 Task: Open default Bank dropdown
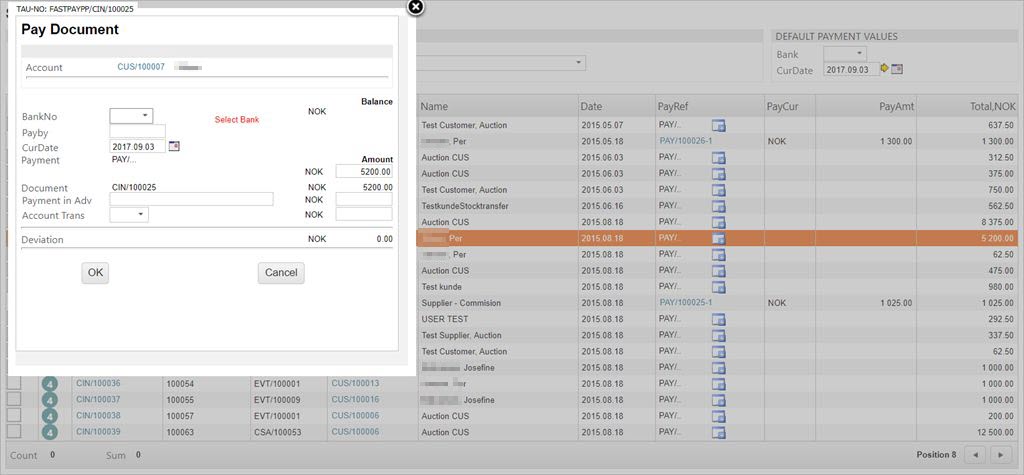click(845, 53)
